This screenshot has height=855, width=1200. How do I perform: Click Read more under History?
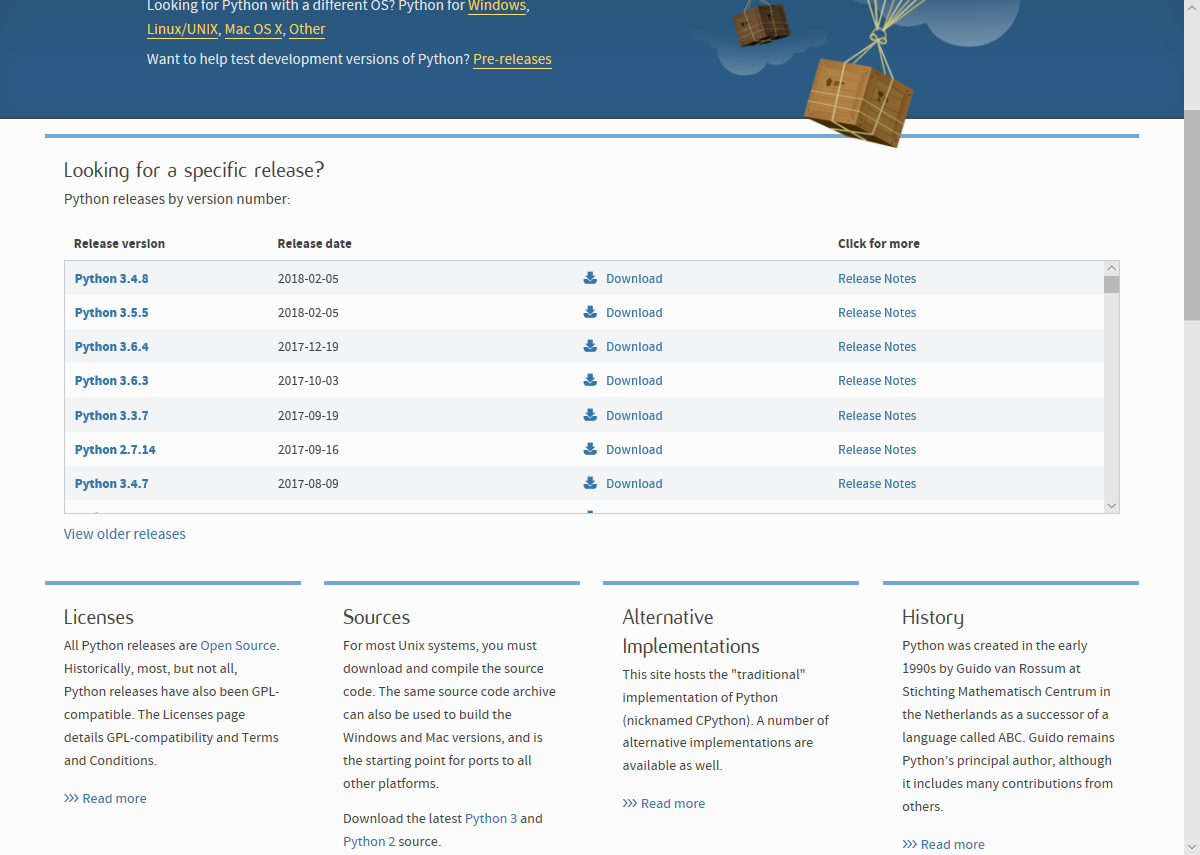pos(943,845)
